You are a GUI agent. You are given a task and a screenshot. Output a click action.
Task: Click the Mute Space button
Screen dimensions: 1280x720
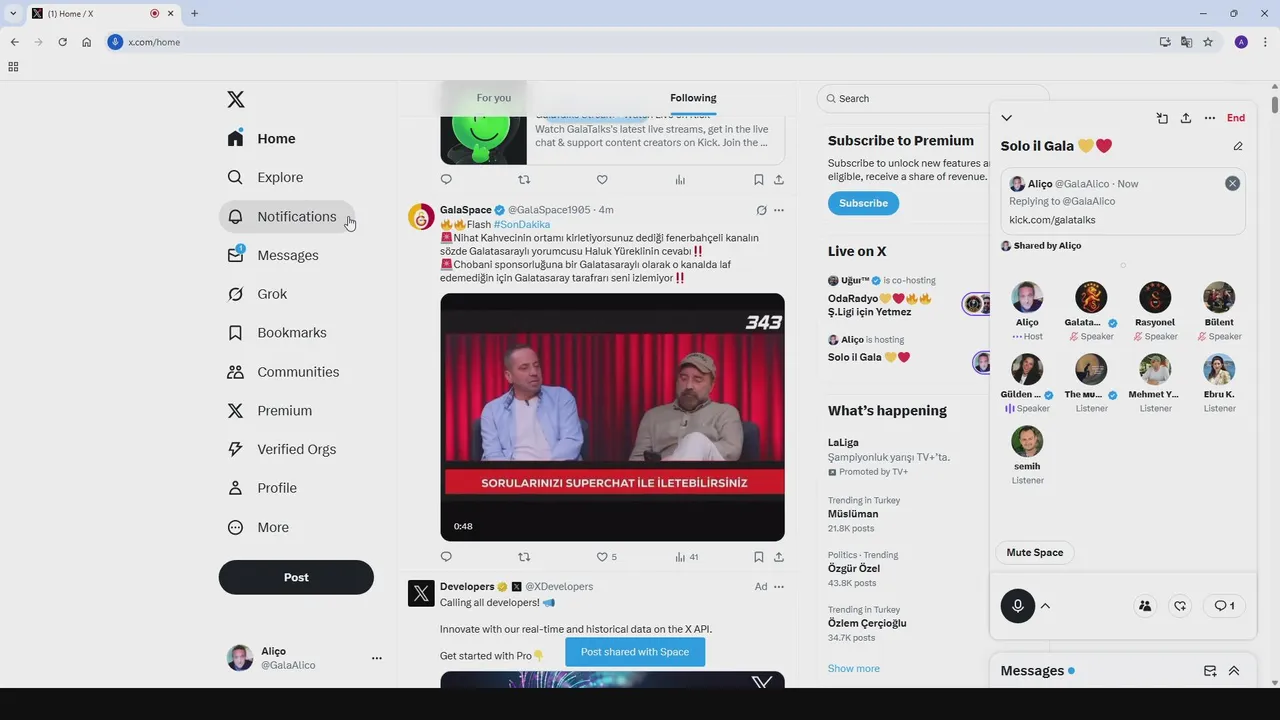[x=1034, y=553]
